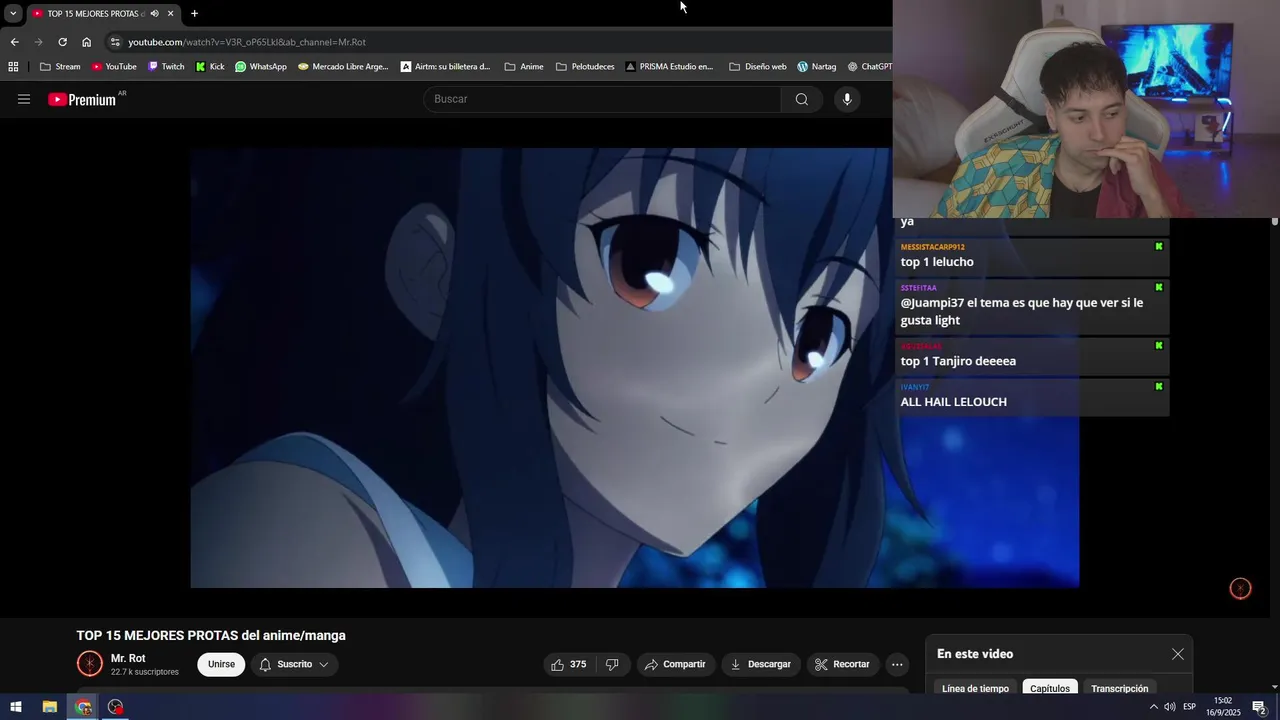Image resolution: width=1280 pixels, height=720 pixels.
Task: Open the WhatsApp bookmark
Action: [261, 67]
